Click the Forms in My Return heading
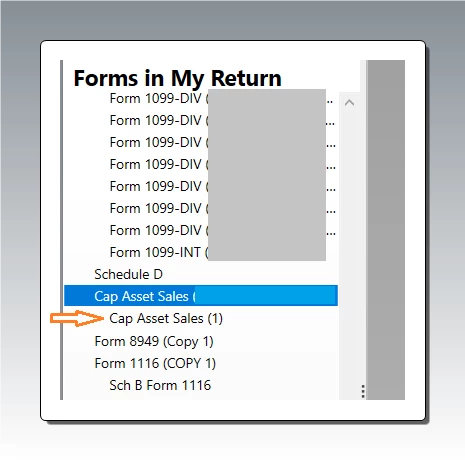The image size is (465, 460). click(x=177, y=78)
